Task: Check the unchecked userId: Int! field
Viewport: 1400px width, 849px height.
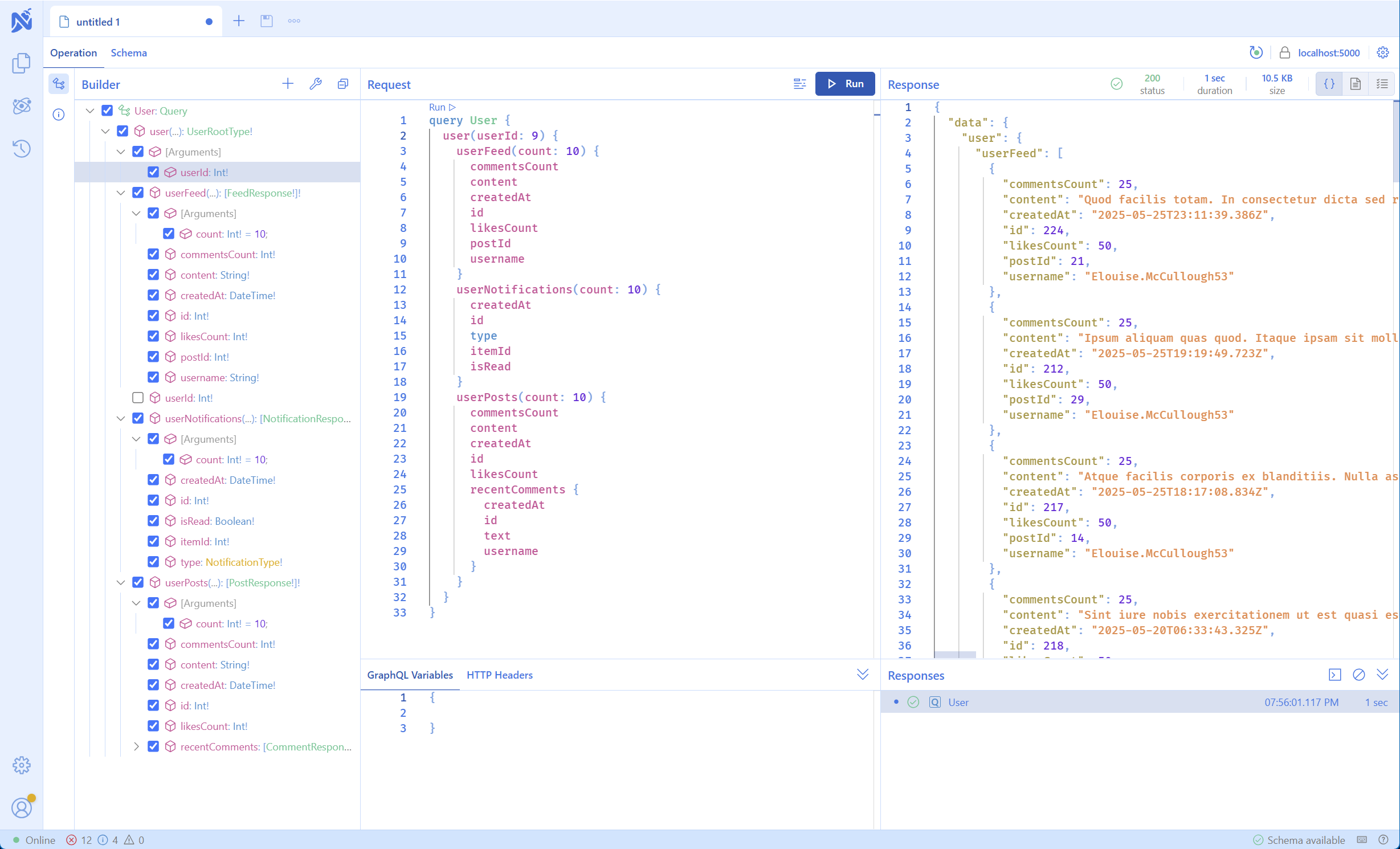Action: 138,398
